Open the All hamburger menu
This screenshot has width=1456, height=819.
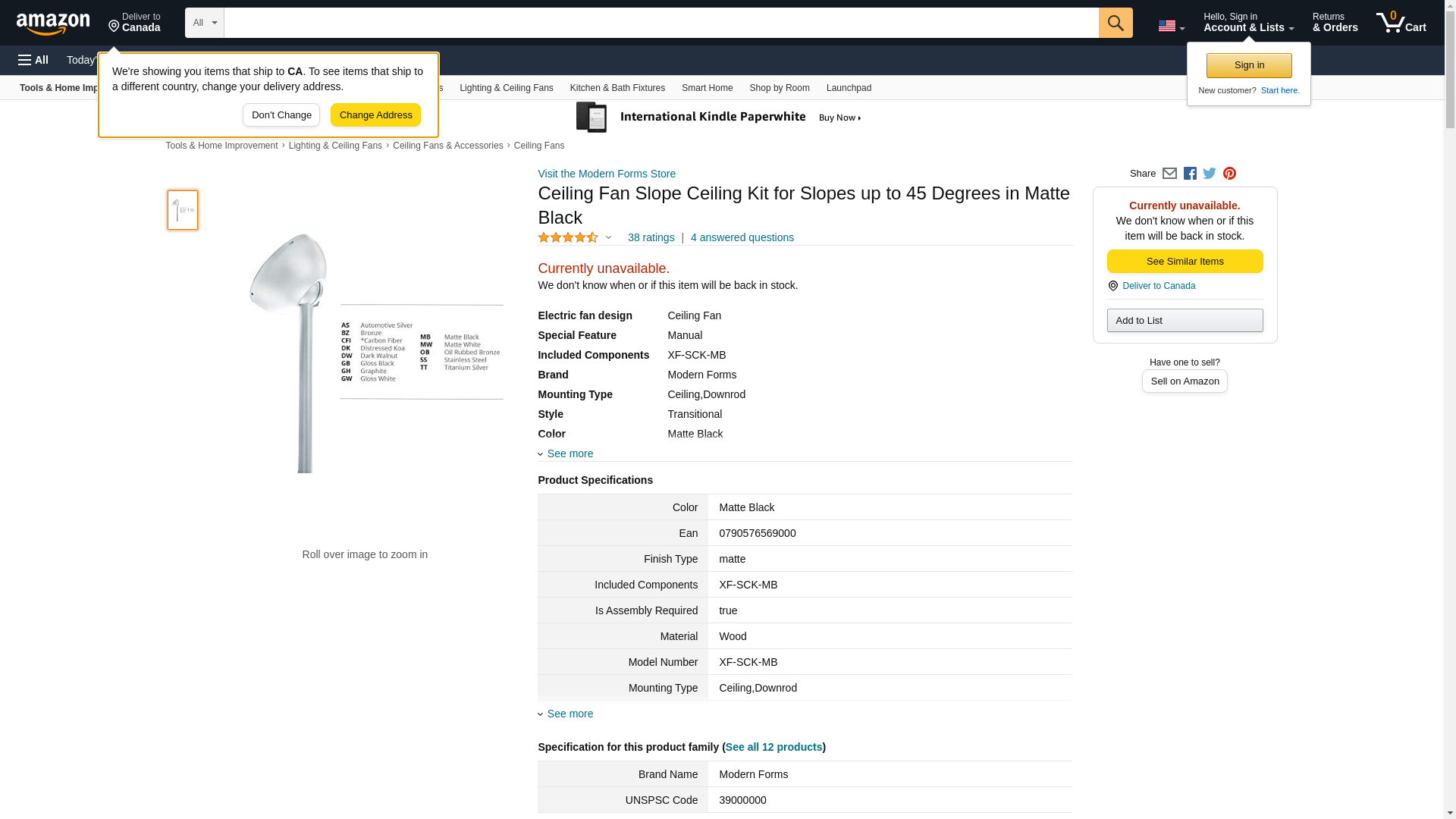tap(33, 60)
